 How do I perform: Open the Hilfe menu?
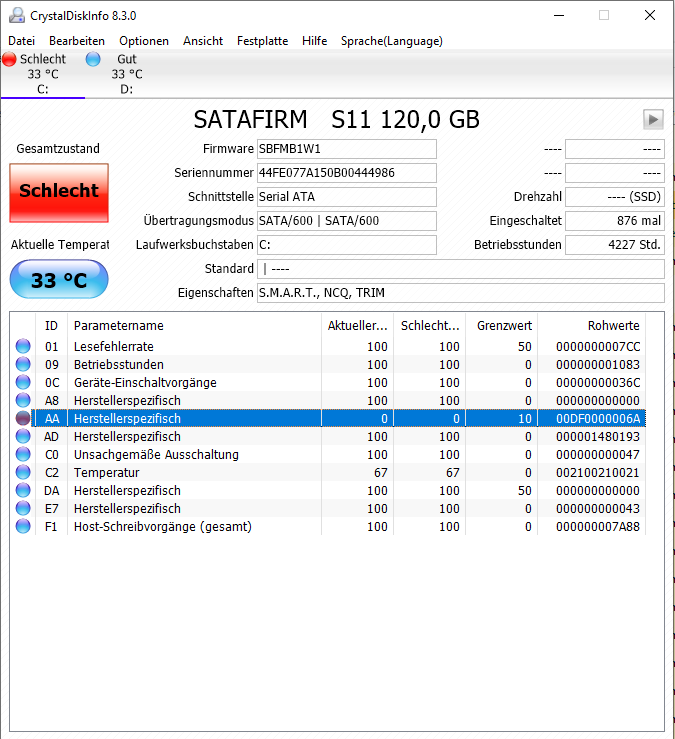click(314, 41)
